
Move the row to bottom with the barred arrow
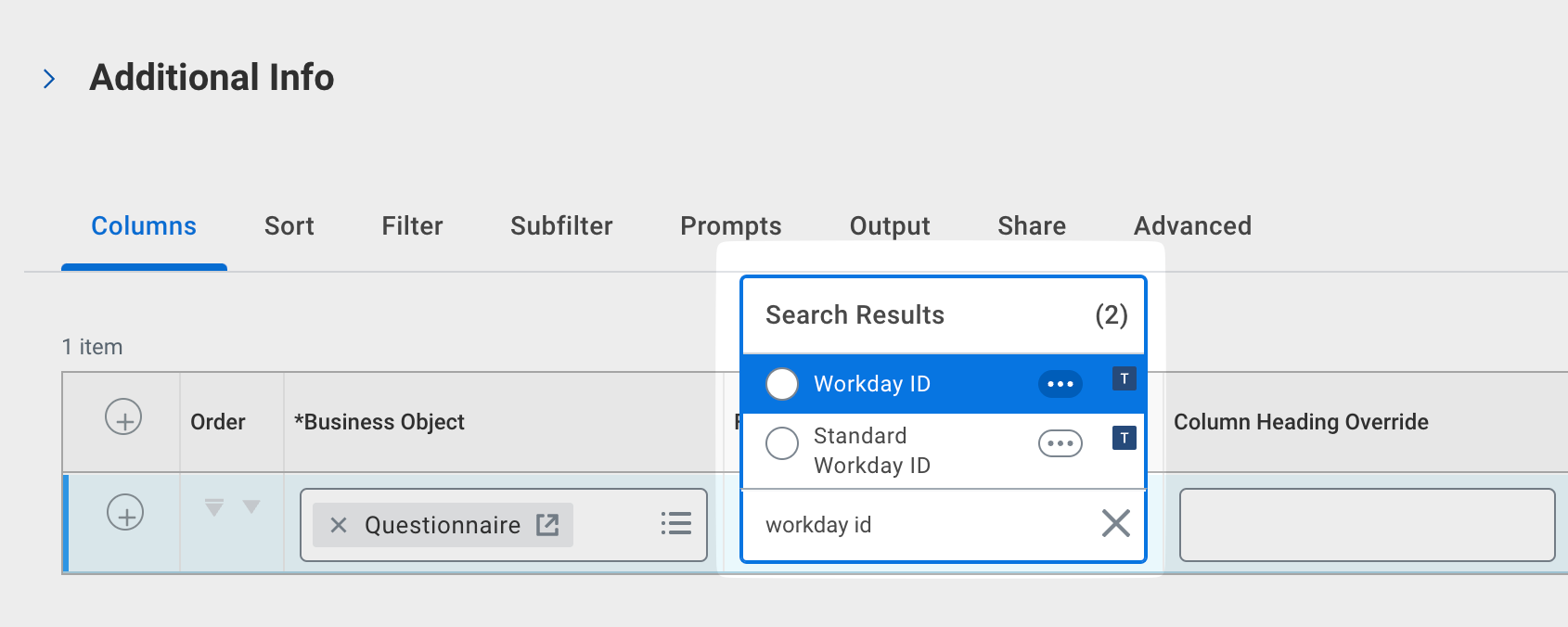coord(214,507)
